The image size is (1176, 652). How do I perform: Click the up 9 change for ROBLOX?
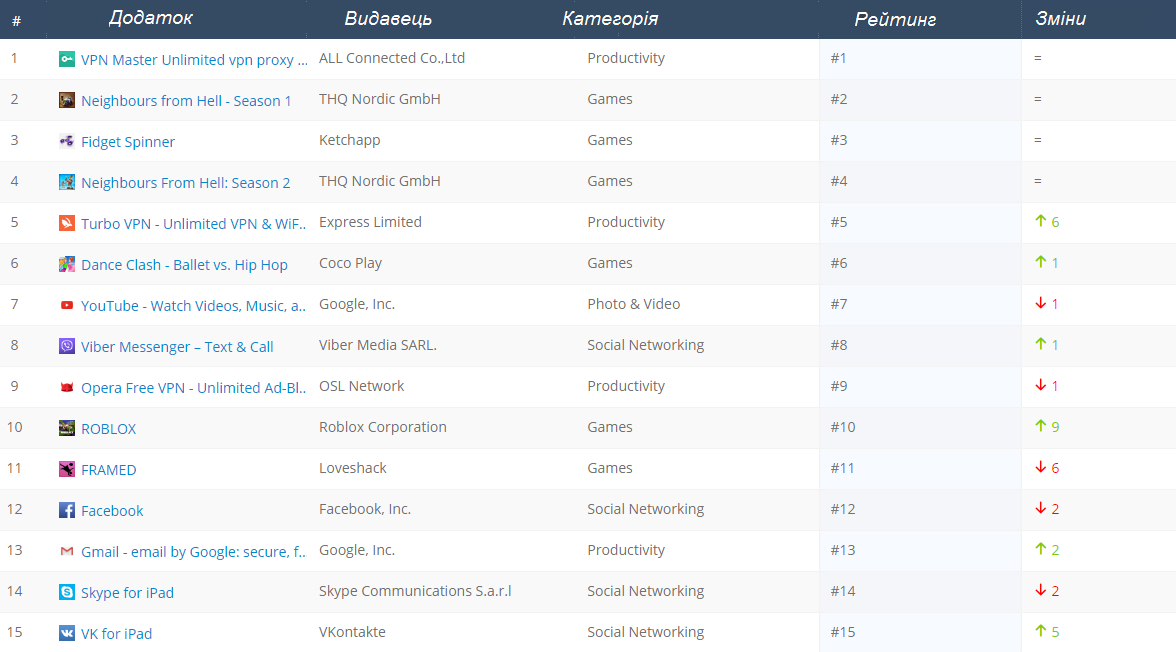click(1047, 426)
